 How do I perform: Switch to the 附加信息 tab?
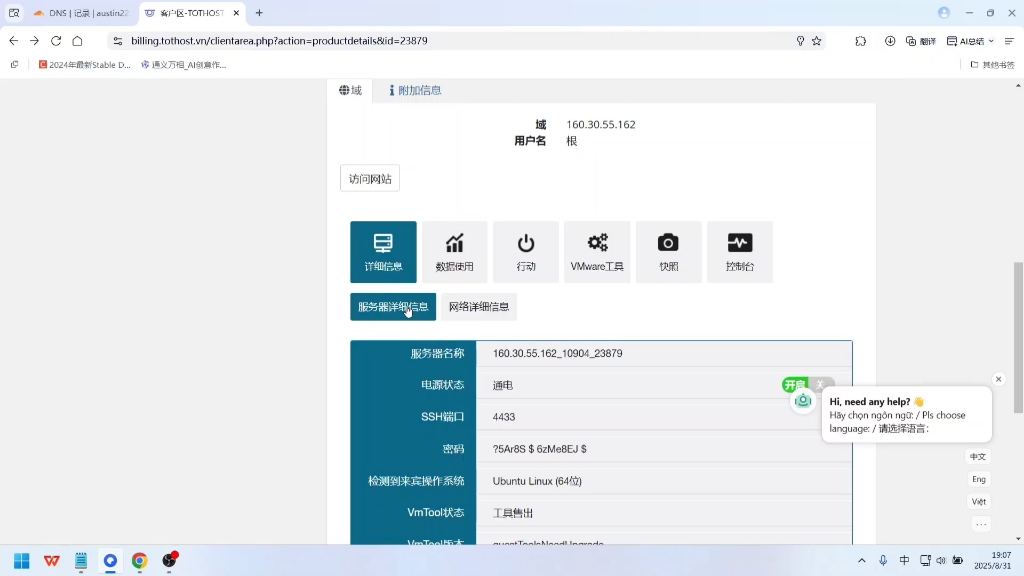[415, 90]
